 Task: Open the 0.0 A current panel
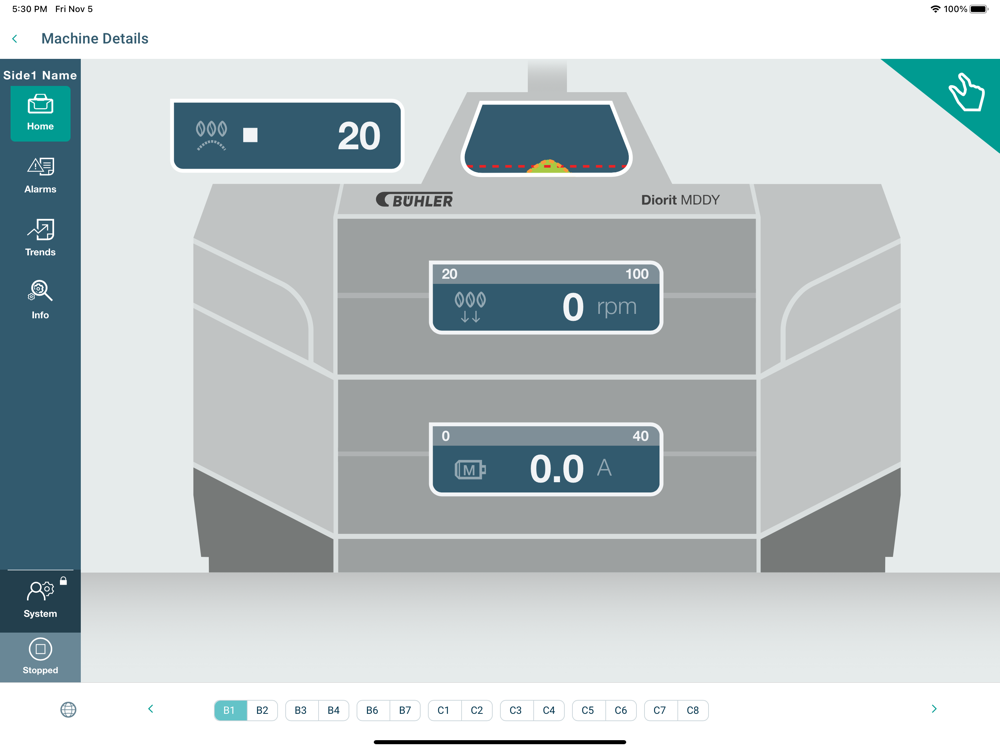point(547,459)
